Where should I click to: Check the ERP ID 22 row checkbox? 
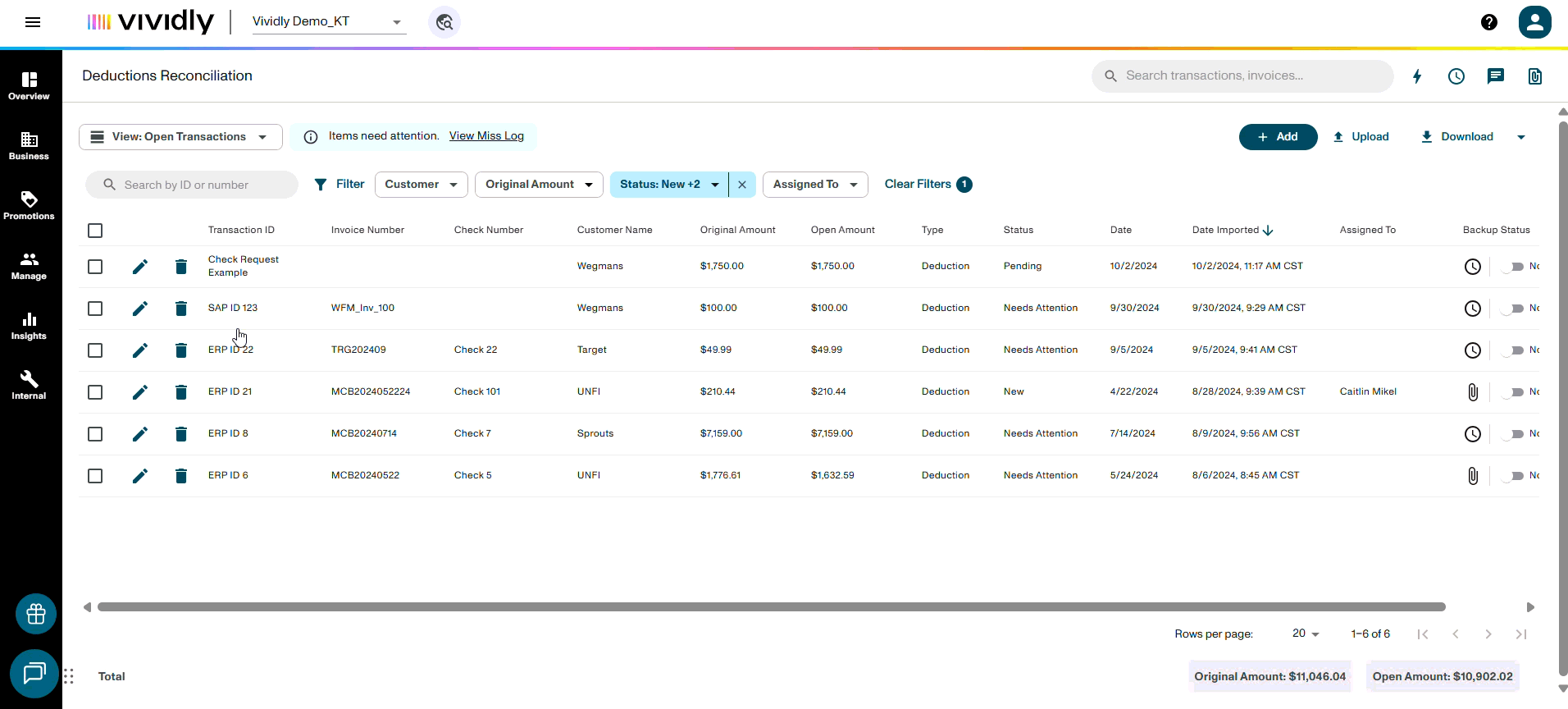pyautogui.click(x=95, y=350)
